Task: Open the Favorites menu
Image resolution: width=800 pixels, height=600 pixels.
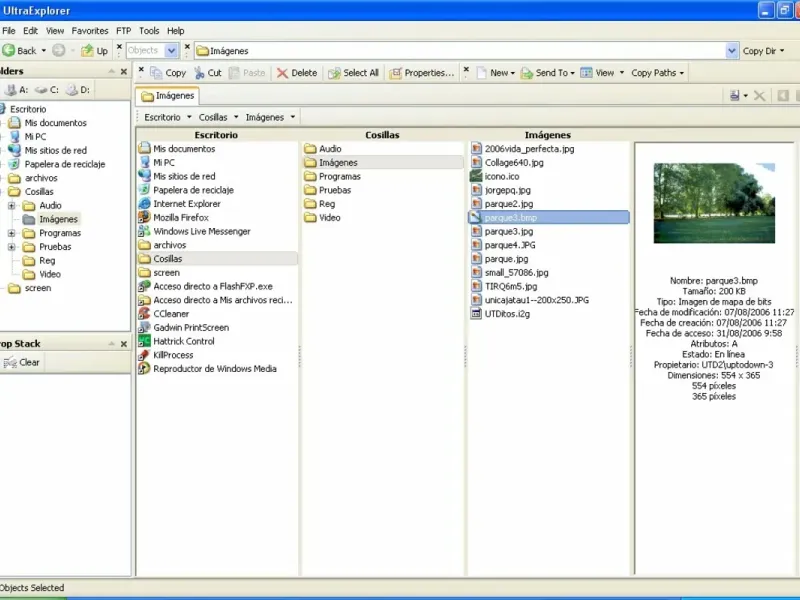Action: pos(90,31)
